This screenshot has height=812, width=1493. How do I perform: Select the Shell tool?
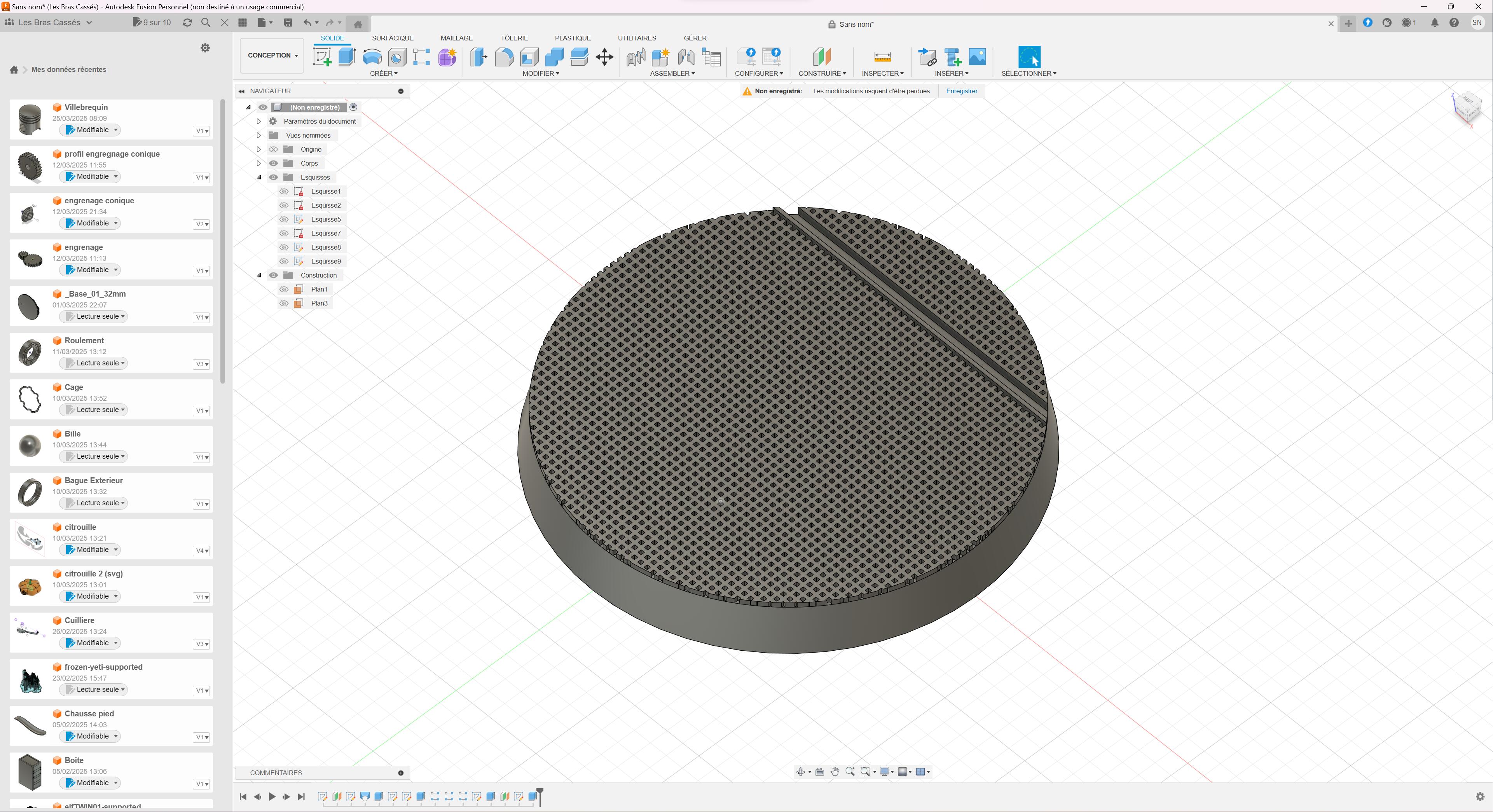(529, 57)
